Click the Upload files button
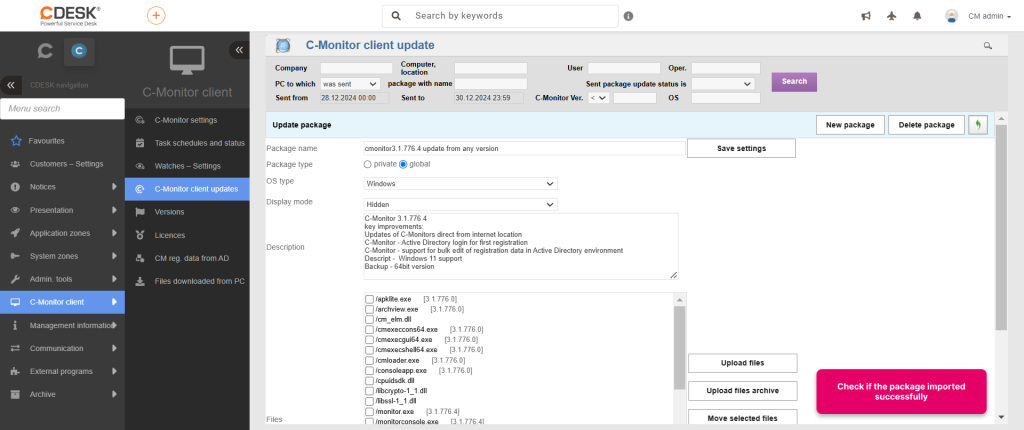 (x=743, y=363)
